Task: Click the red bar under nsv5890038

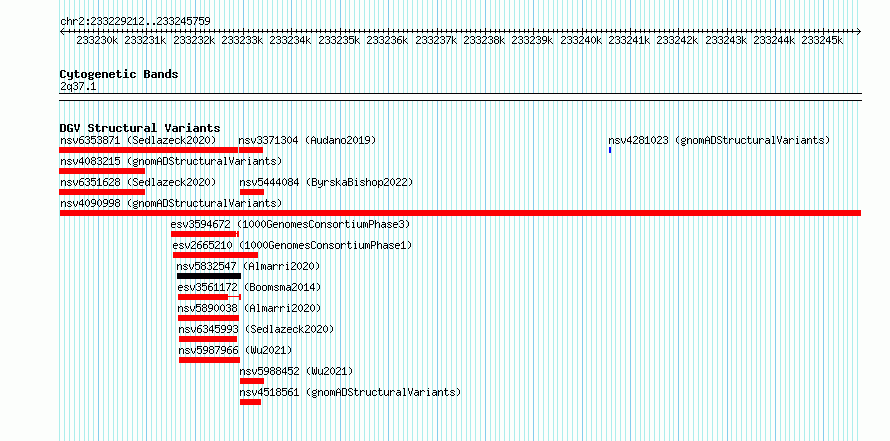Action: click(208, 318)
